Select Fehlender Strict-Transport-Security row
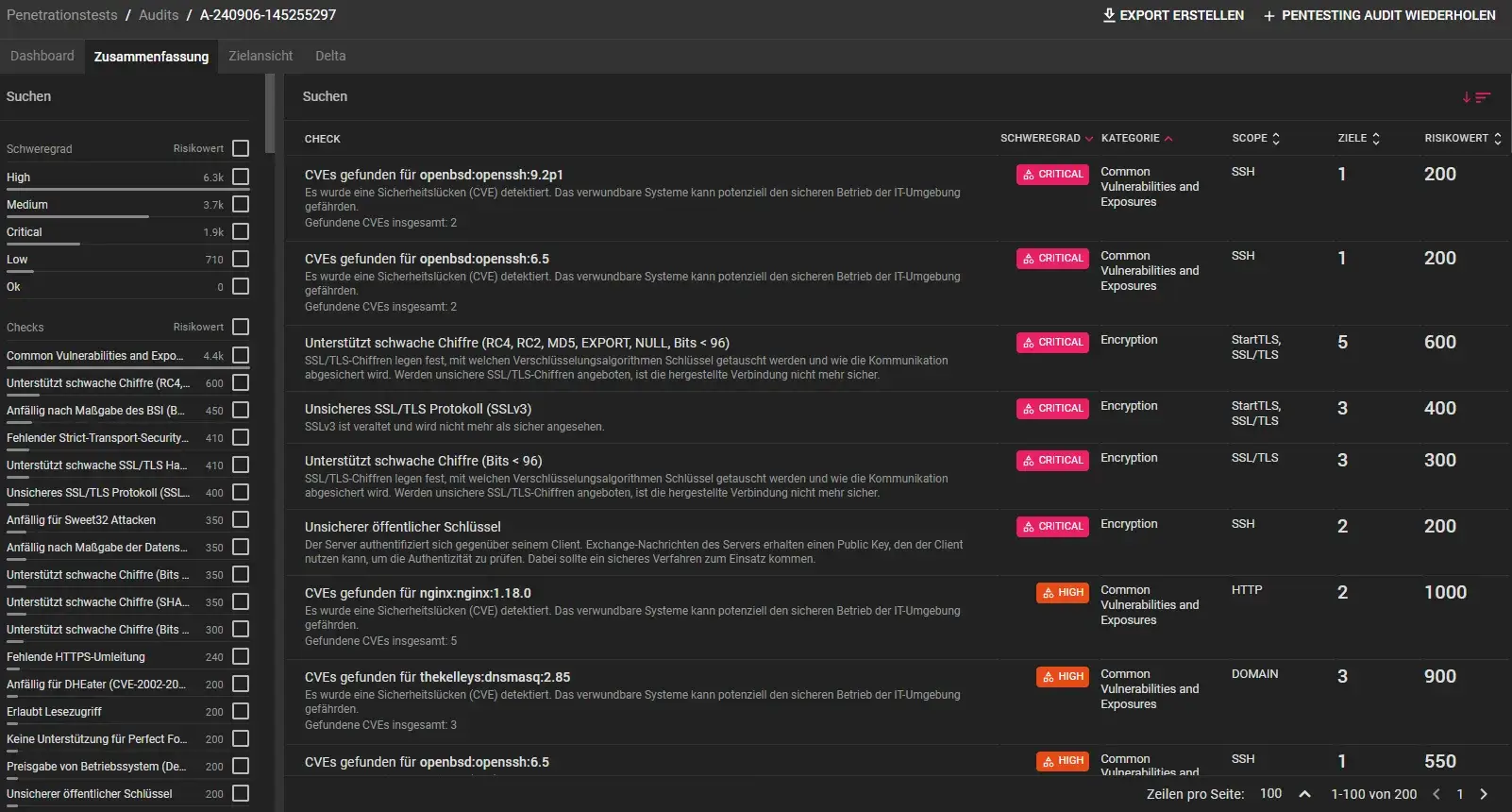 pyautogui.click(x=127, y=438)
